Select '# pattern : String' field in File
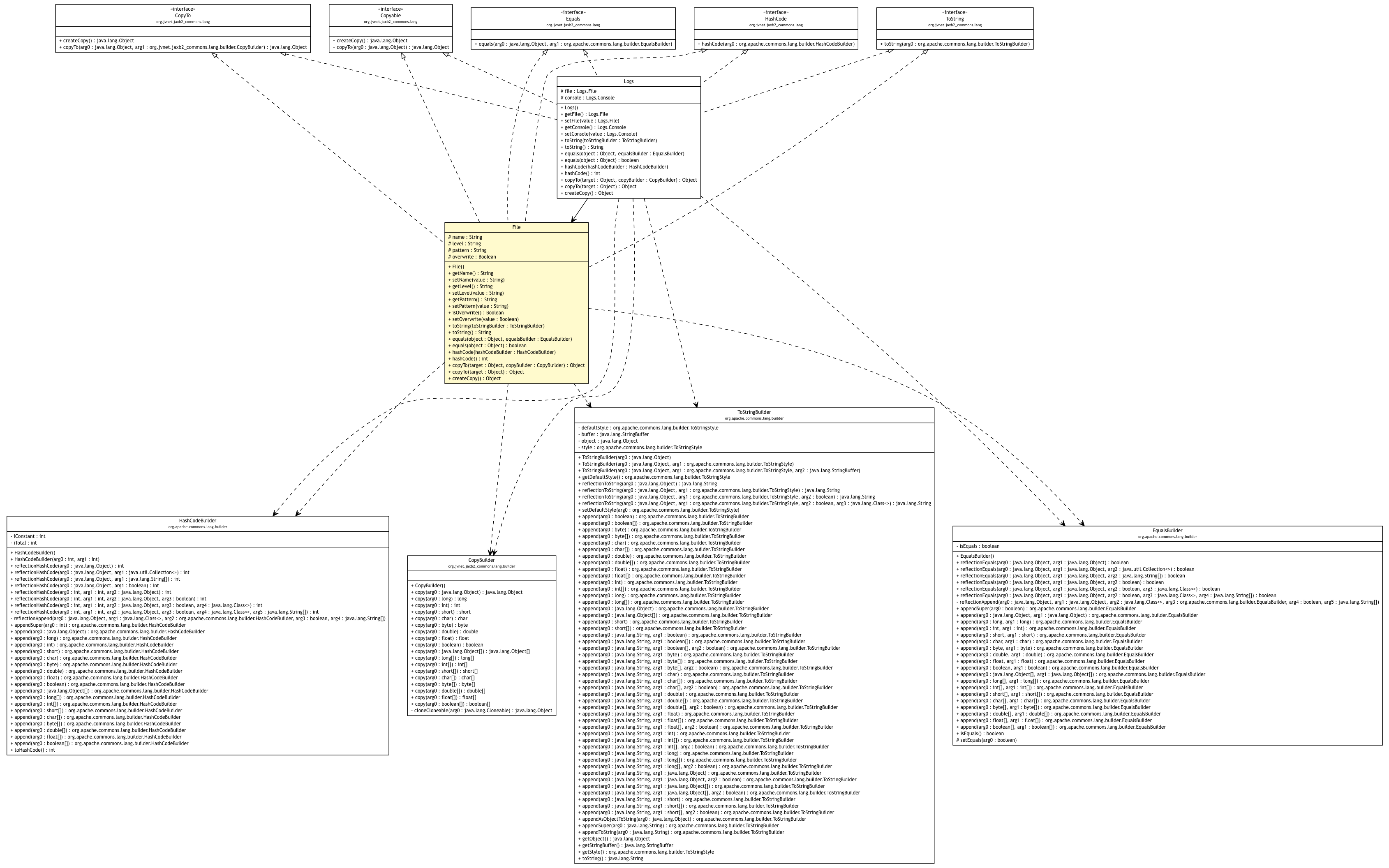The height and width of the screenshot is (868, 1389). [x=467, y=250]
